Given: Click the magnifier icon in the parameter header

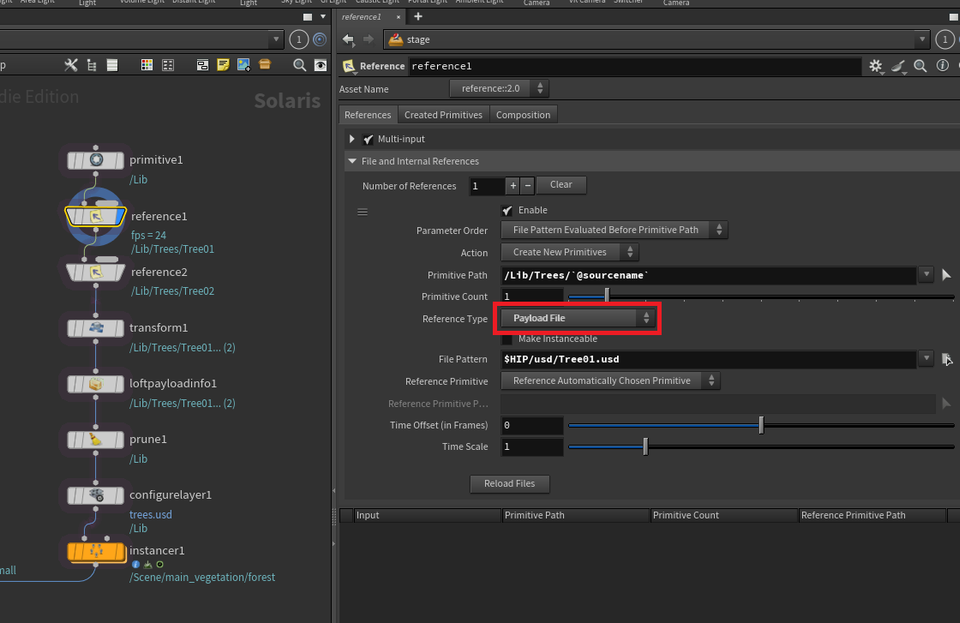Looking at the screenshot, I should (x=919, y=66).
